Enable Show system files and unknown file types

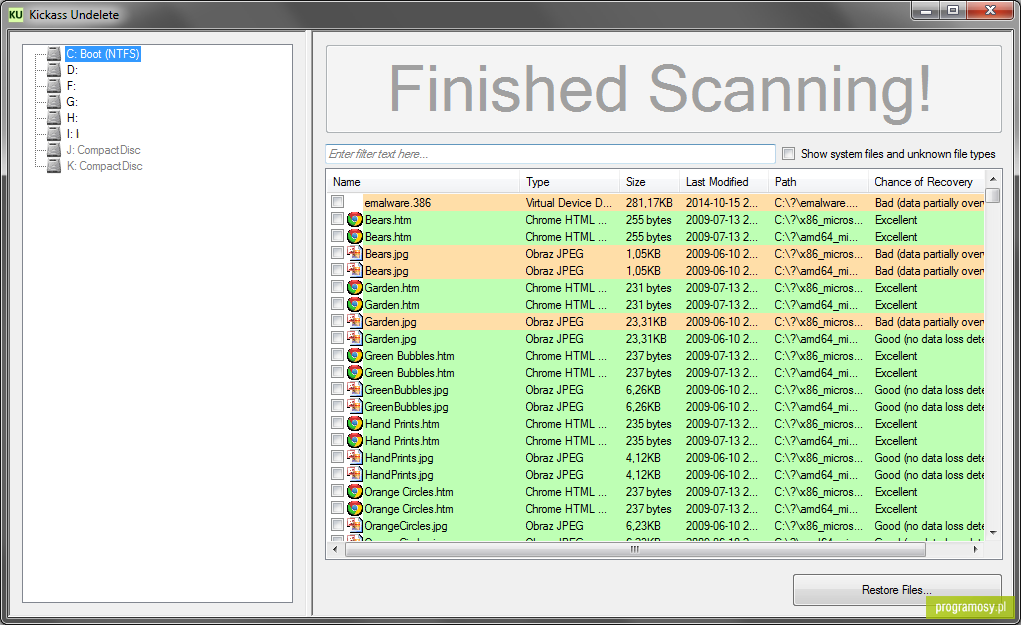pyautogui.click(x=789, y=154)
